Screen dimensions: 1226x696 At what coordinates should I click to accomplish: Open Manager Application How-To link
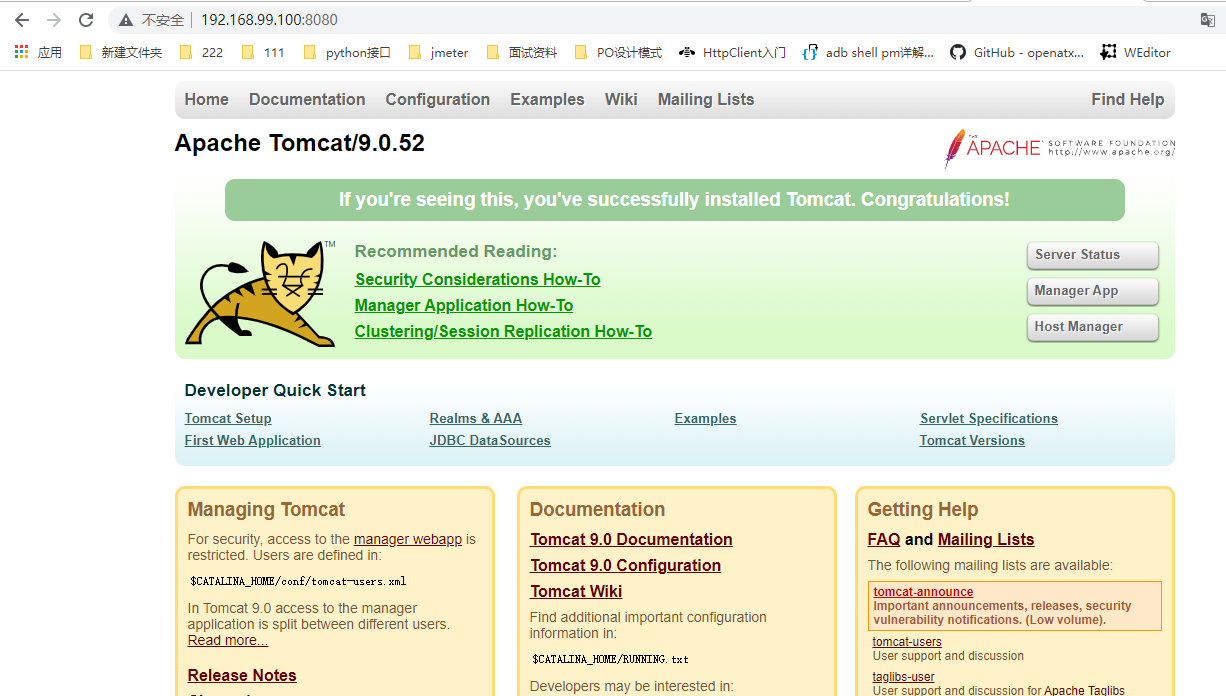pyautogui.click(x=464, y=306)
